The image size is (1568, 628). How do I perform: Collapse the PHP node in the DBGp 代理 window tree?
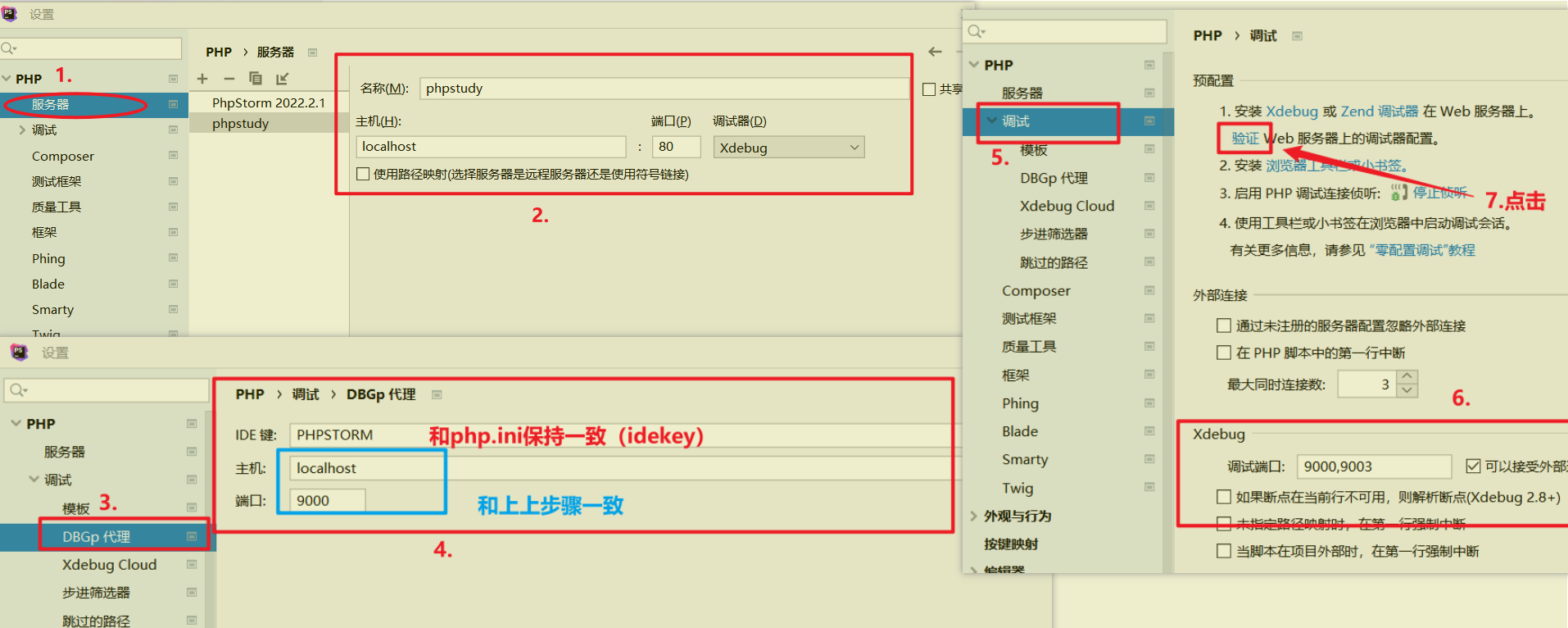click(16, 423)
